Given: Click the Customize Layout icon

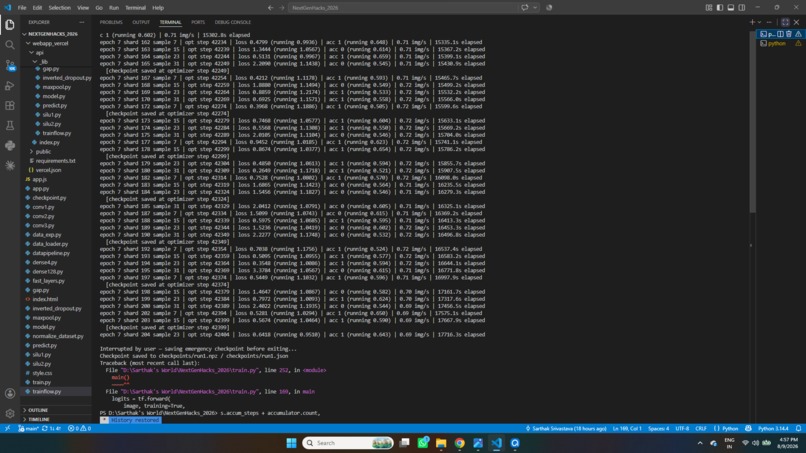Looking at the screenshot, I should tap(708, 8).
